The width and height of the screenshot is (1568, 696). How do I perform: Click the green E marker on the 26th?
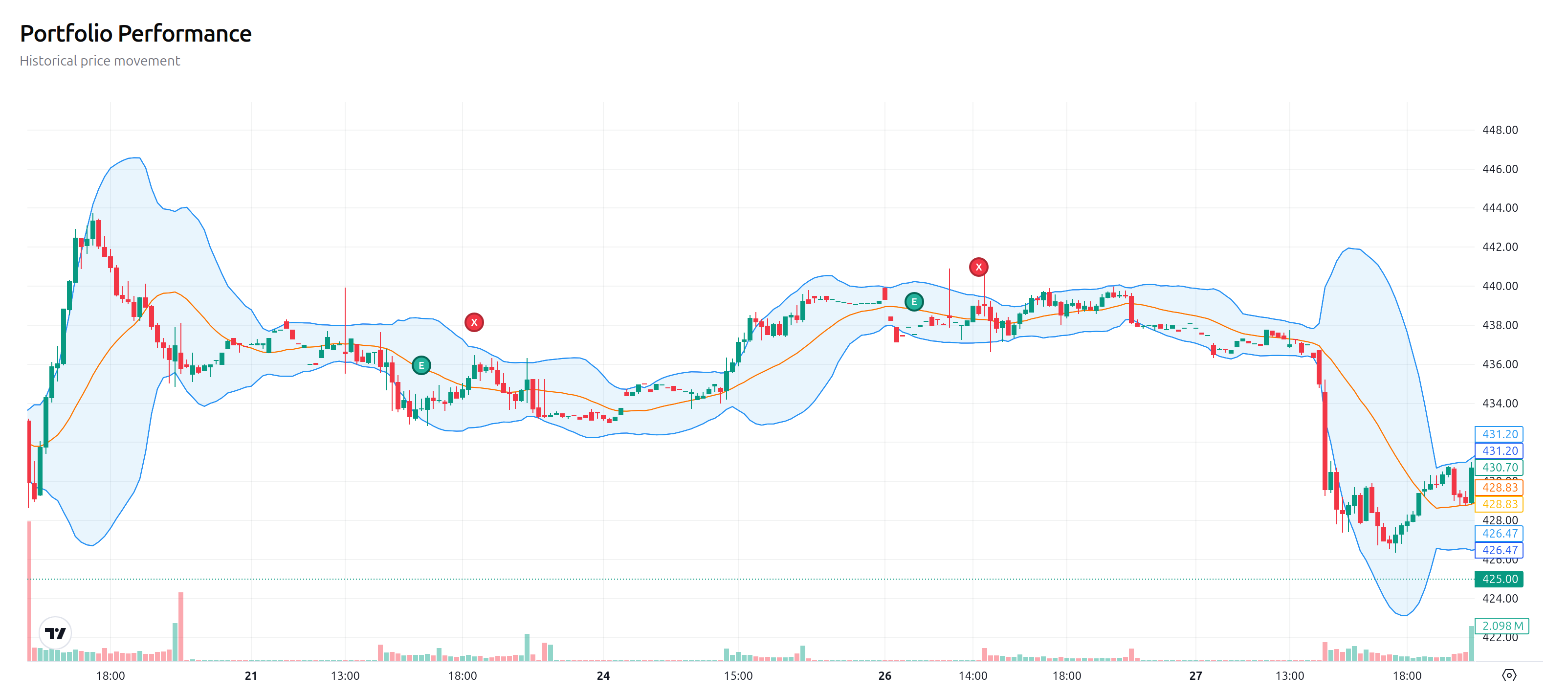(914, 301)
